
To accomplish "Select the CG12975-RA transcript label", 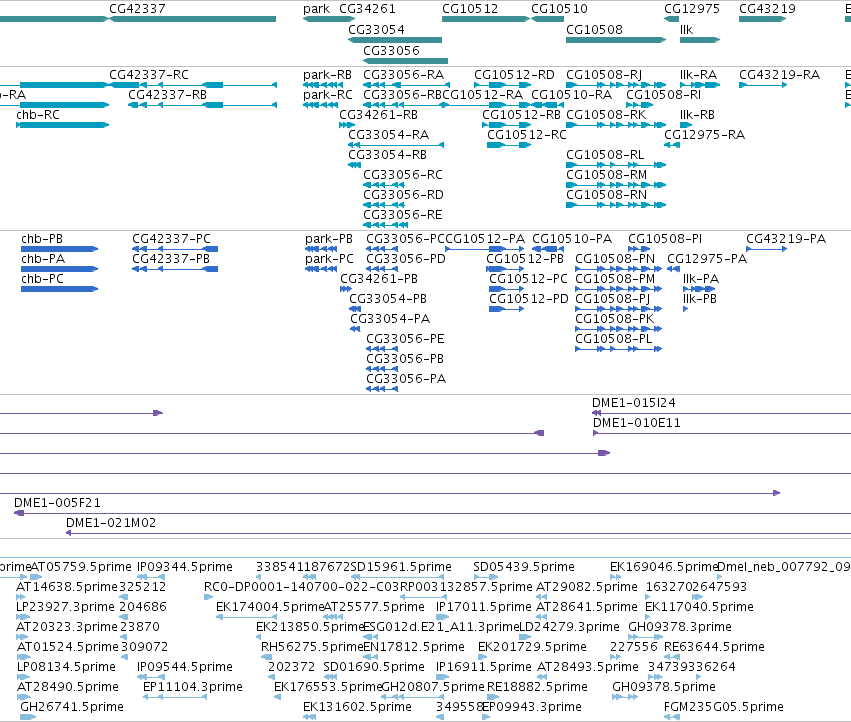I will [704, 135].
